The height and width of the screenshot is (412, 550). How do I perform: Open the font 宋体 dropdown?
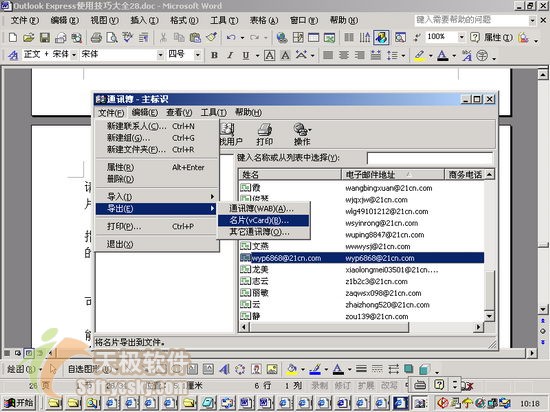pos(160,55)
